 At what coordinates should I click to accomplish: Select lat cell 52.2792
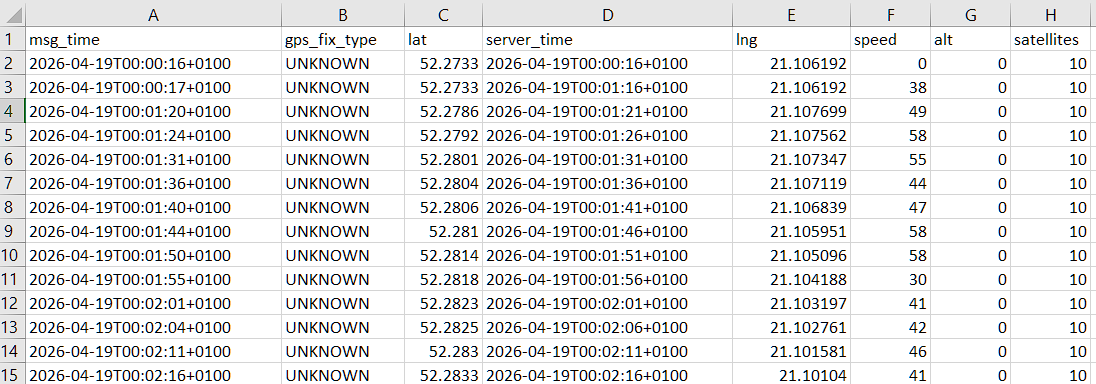pyautogui.click(x=443, y=135)
